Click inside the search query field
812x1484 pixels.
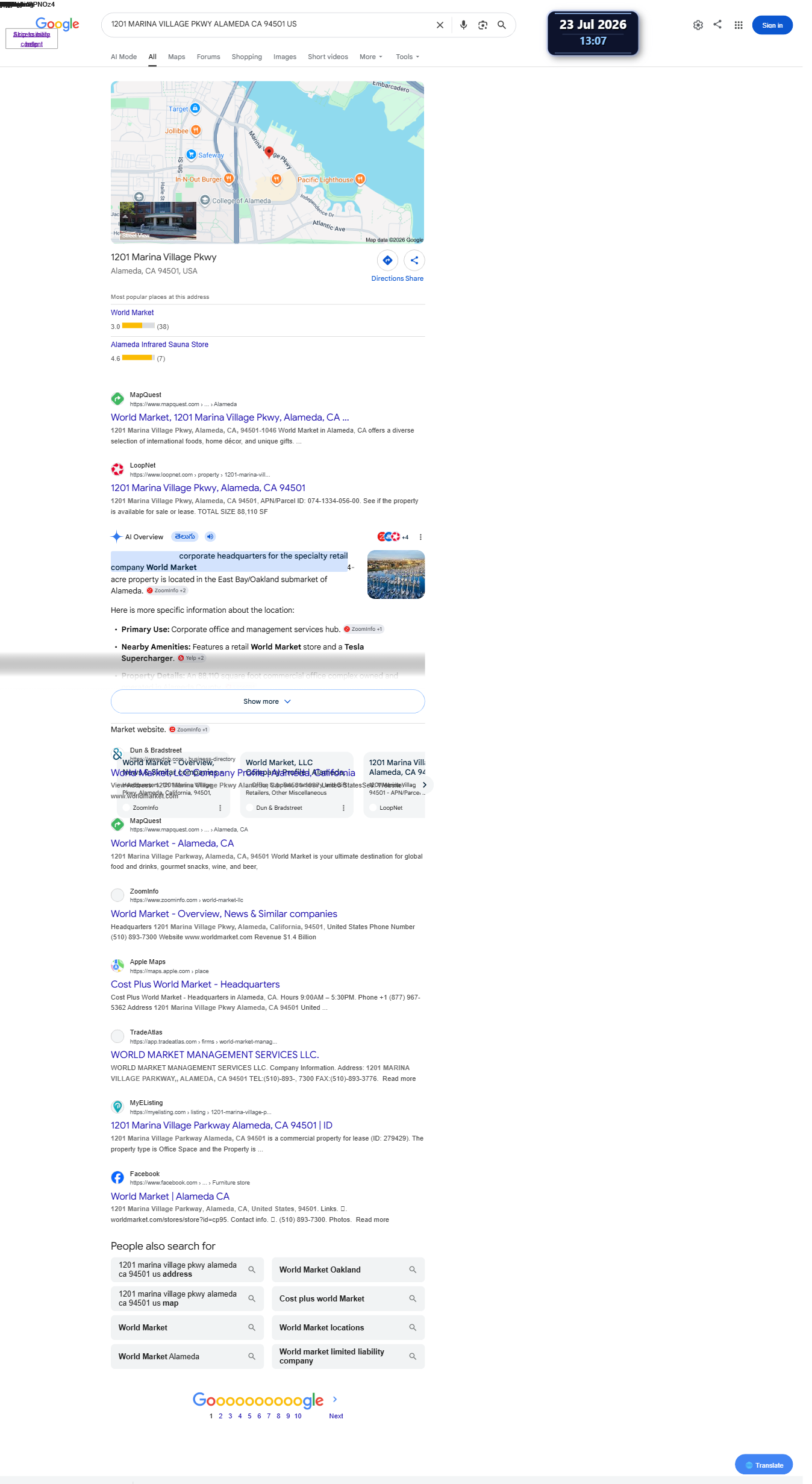pos(268,25)
